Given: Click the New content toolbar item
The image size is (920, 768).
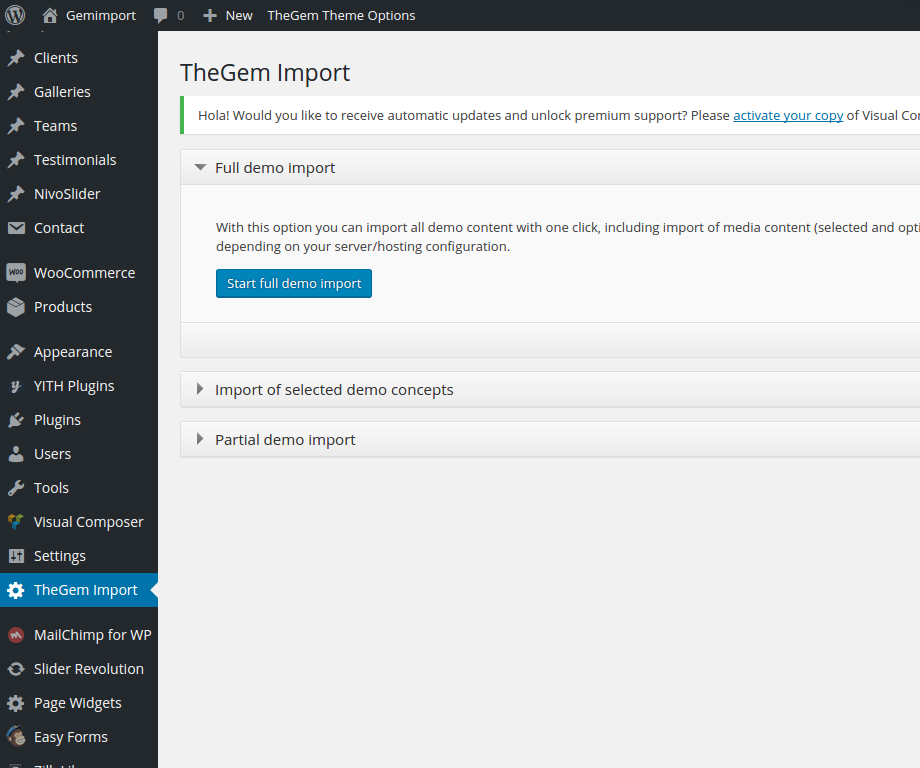Looking at the screenshot, I should (228, 15).
